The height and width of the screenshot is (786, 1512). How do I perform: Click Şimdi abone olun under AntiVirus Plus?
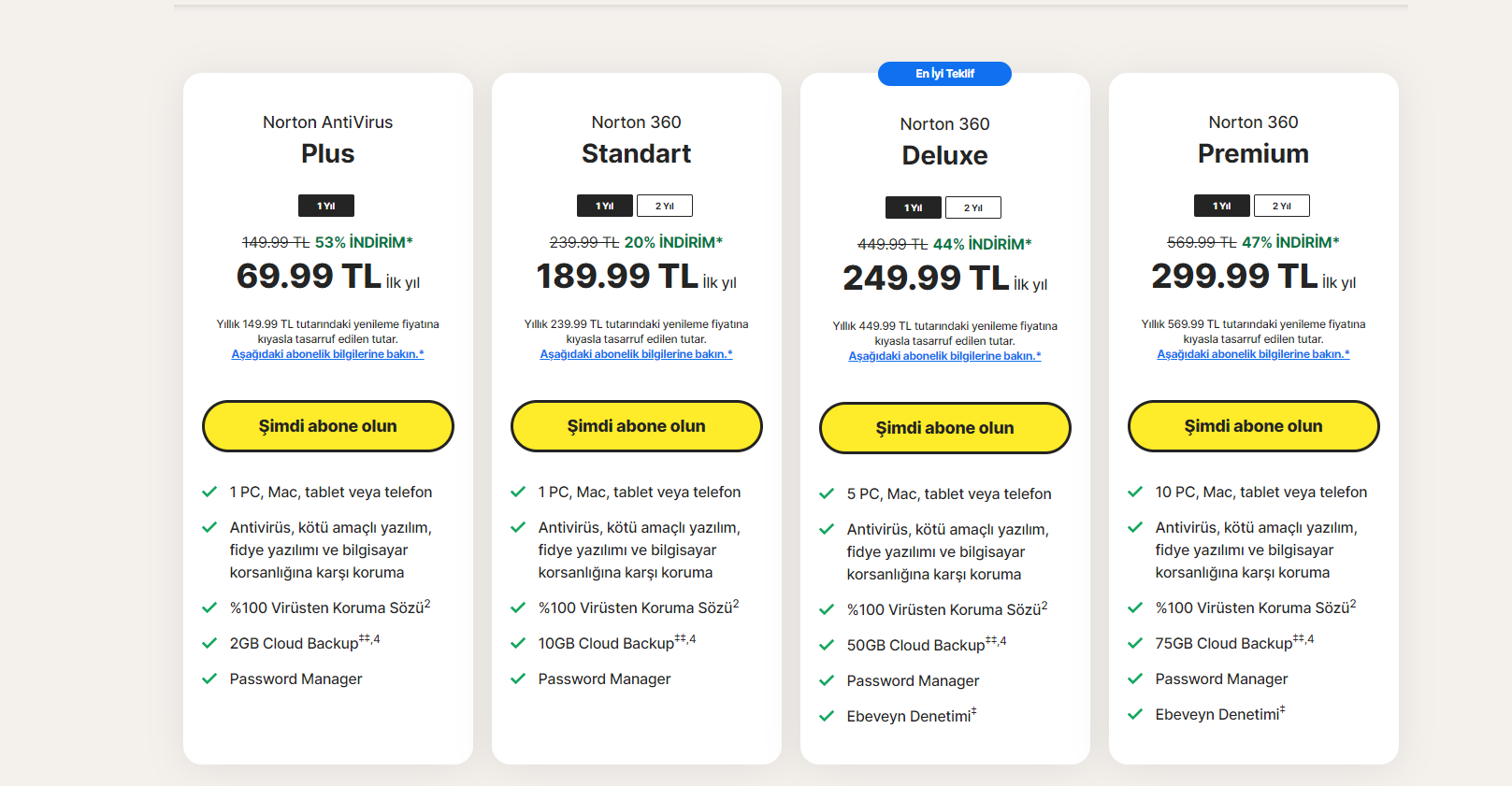tap(327, 426)
